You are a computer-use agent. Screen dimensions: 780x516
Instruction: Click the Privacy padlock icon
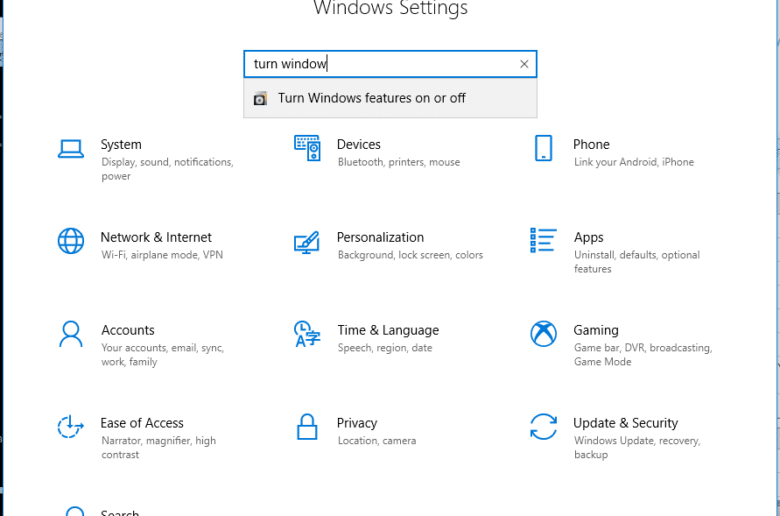tap(307, 426)
